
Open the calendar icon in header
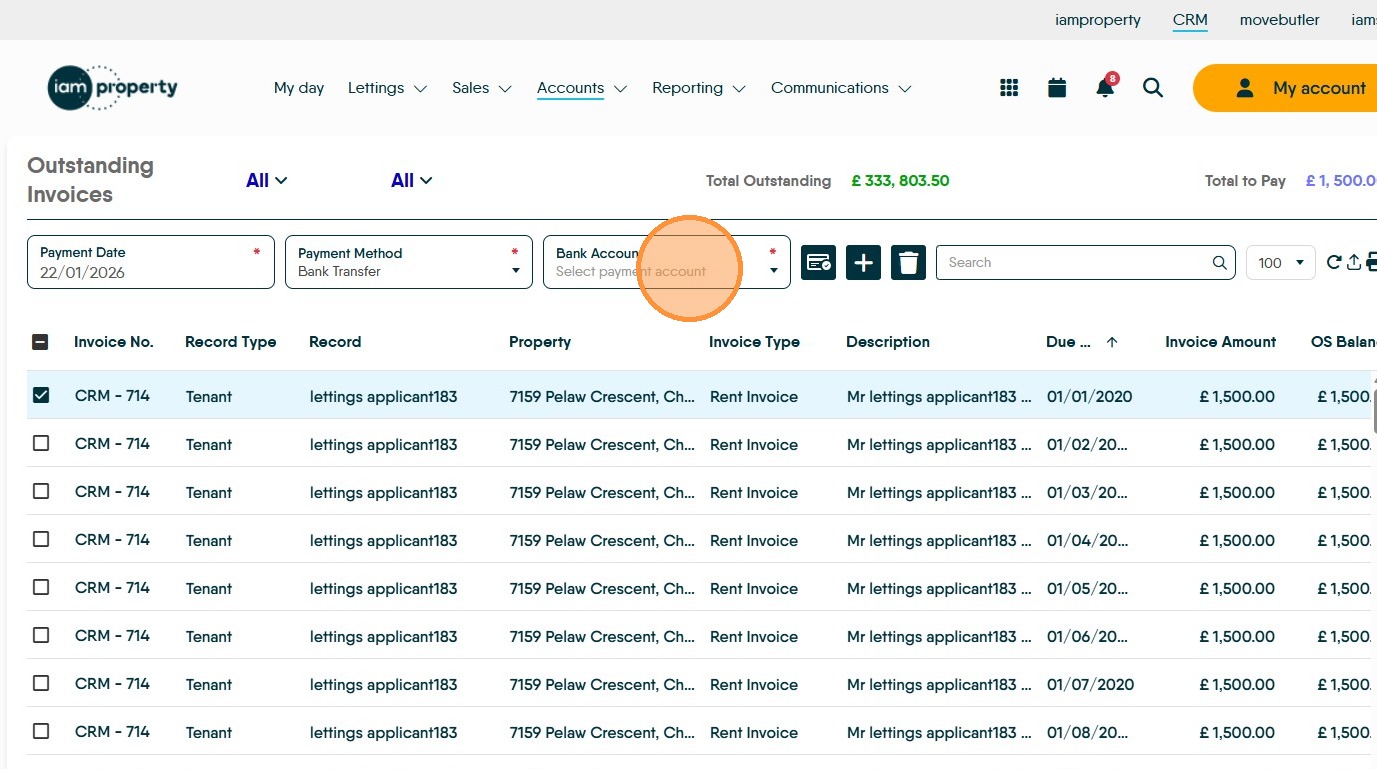pyautogui.click(x=1057, y=88)
